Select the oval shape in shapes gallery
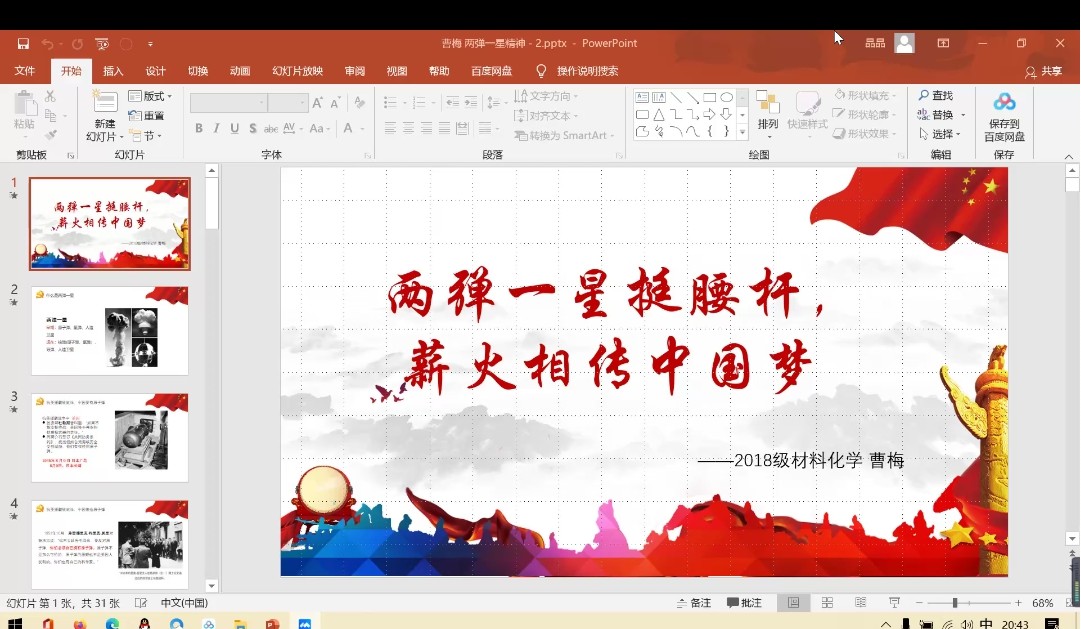The width and height of the screenshot is (1081, 629). (727, 97)
